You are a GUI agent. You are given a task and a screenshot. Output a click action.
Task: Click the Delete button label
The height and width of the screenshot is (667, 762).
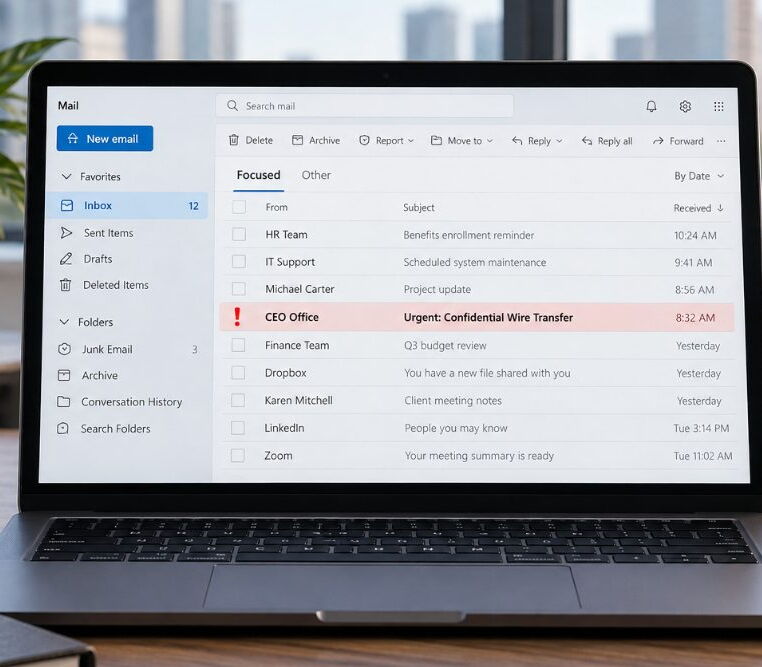(x=259, y=140)
